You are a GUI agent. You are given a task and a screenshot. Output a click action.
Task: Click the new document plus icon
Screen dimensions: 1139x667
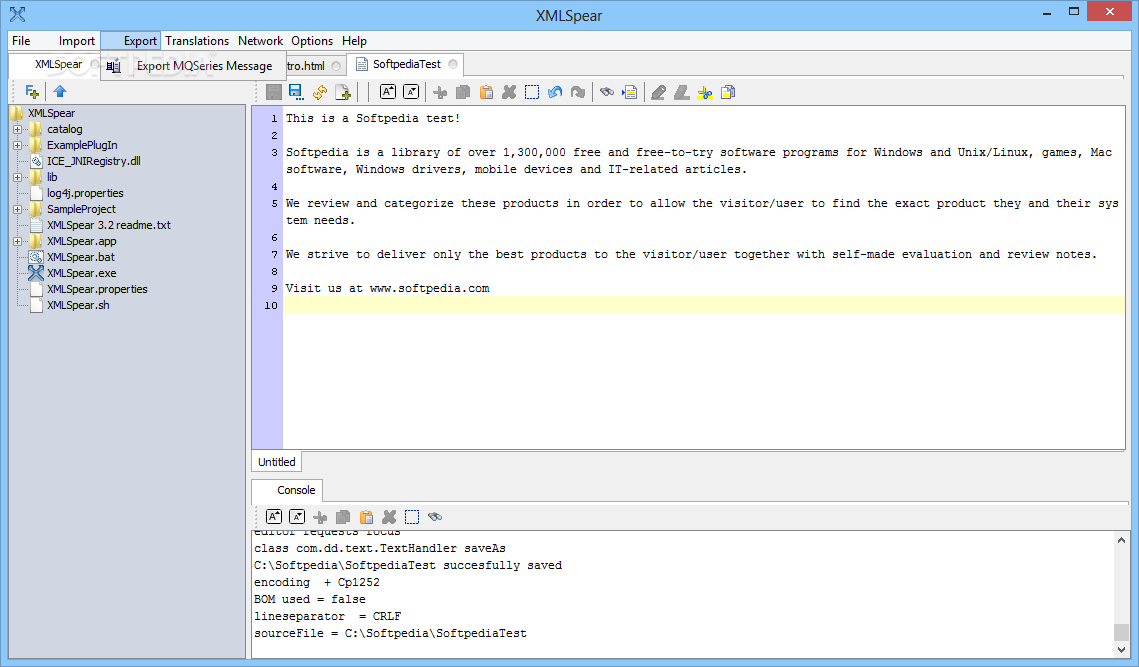coord(343,92)
